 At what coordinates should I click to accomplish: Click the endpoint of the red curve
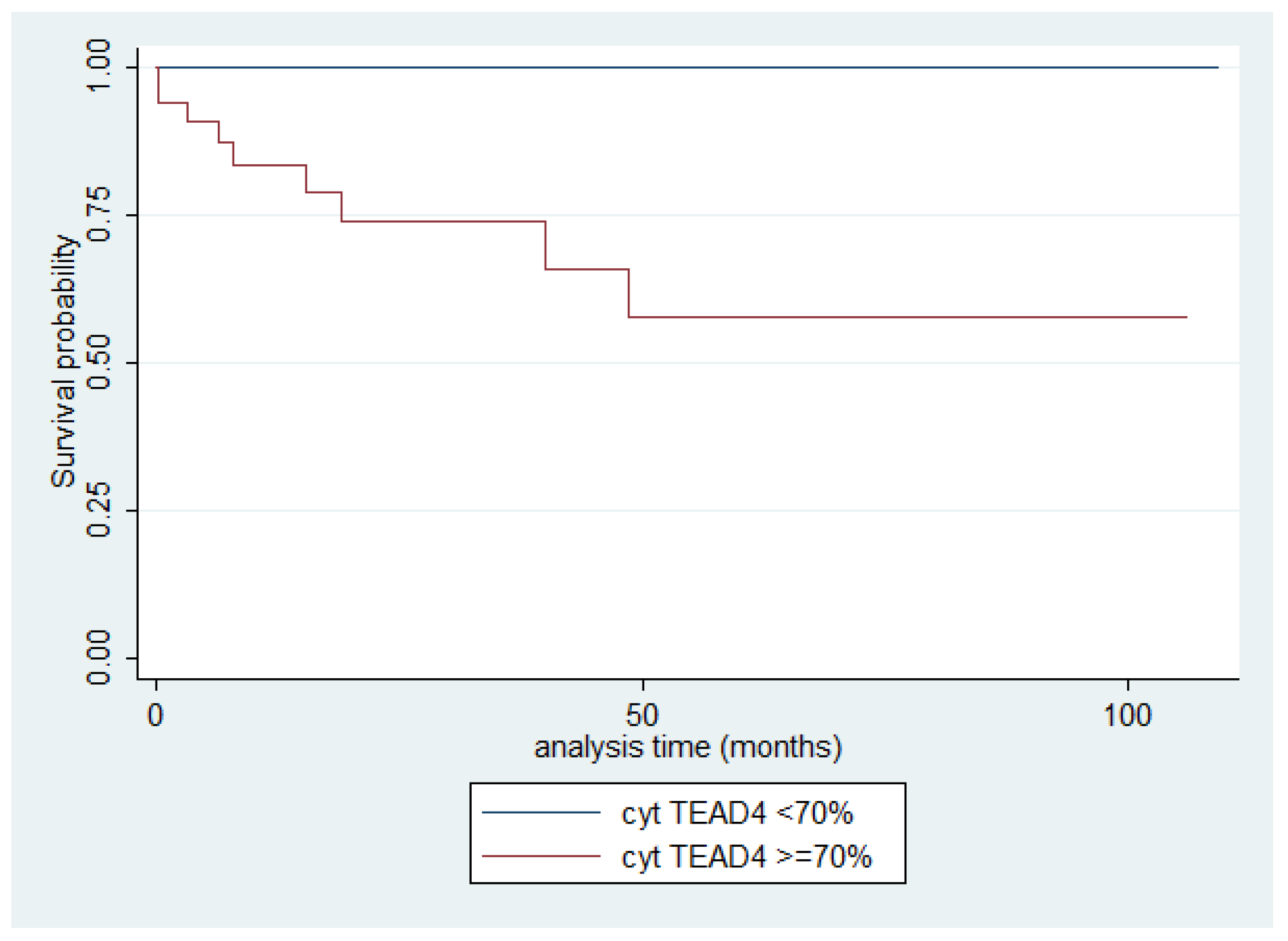[1186, 317]
